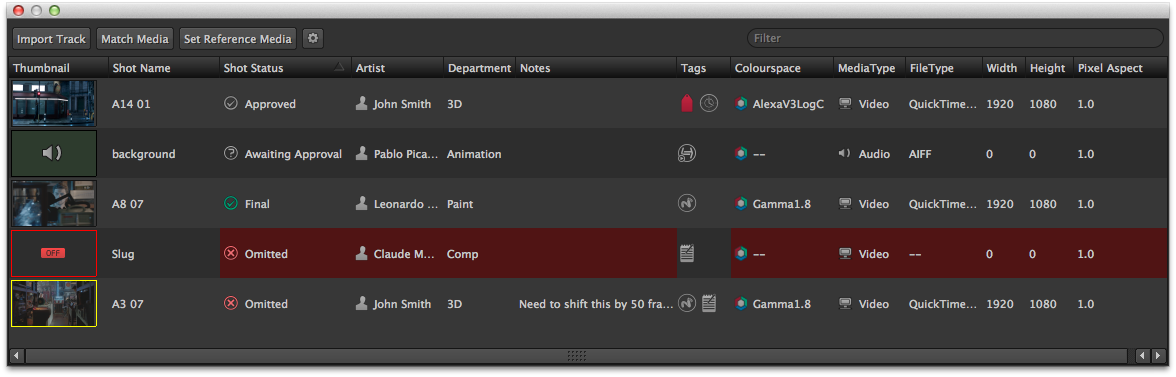
Task: Select the AlexaV3LogC colourspace cell
Action: [782, 103]
